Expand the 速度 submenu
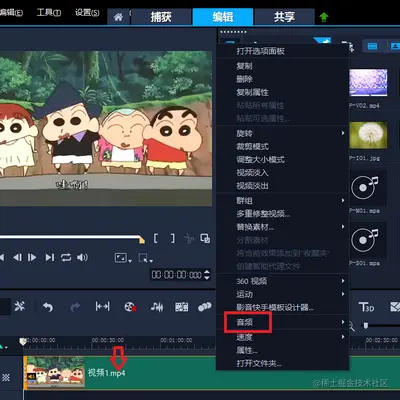400x400 pixels. [x=282, y=337]
